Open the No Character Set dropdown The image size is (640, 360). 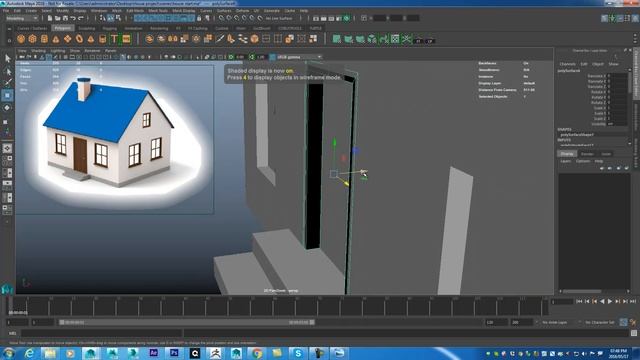(x=600, y=322)
